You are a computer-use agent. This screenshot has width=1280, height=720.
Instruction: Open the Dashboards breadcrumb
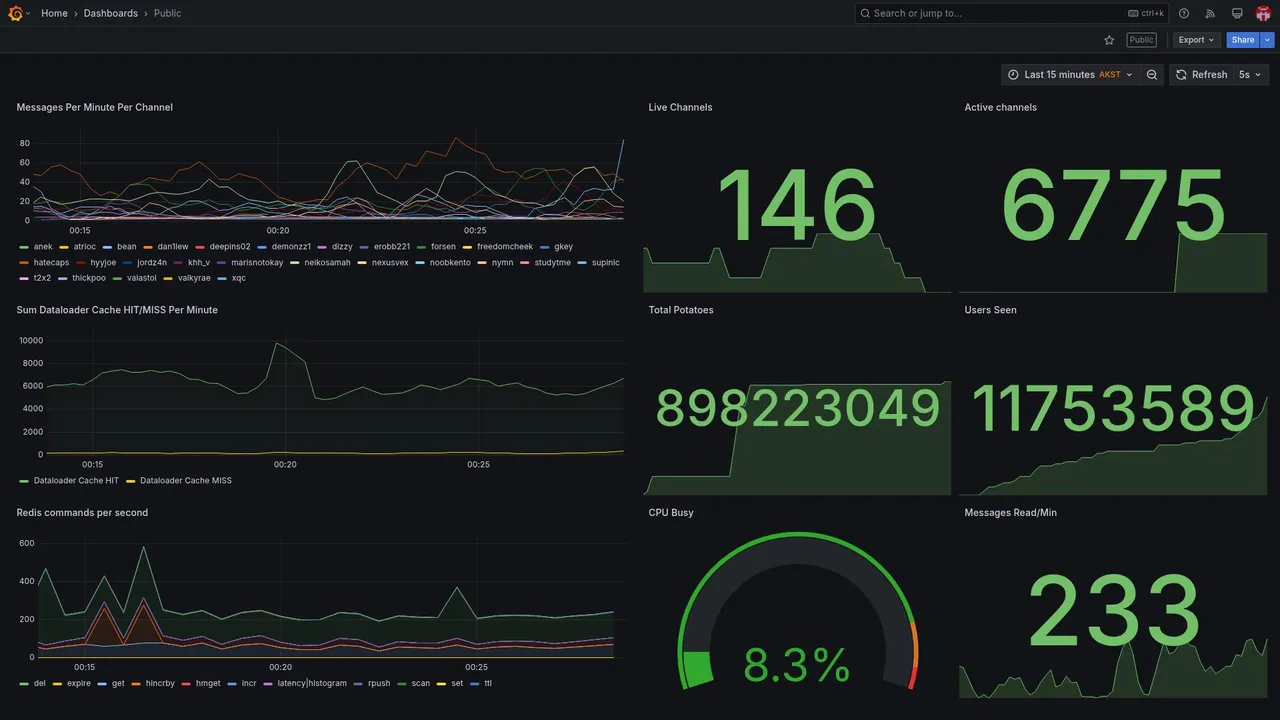point(111,13)
